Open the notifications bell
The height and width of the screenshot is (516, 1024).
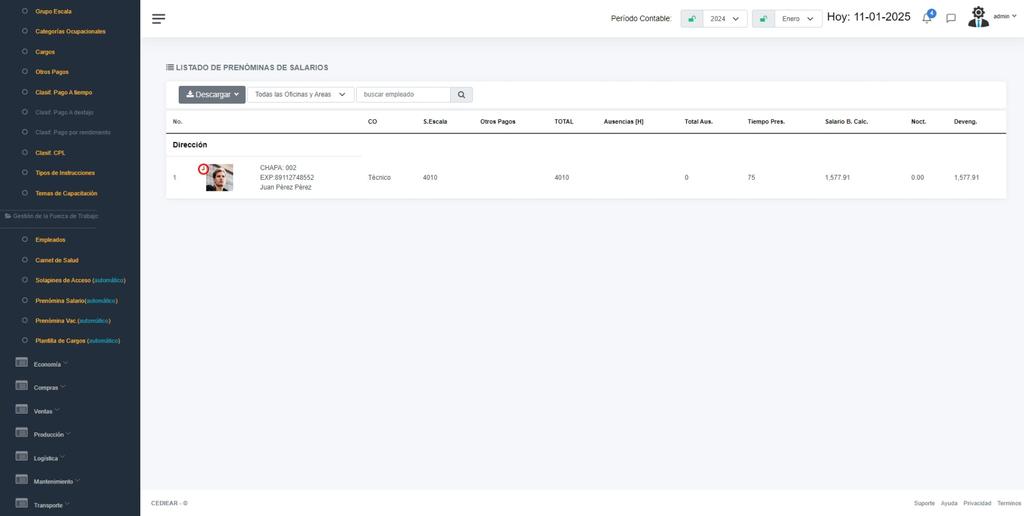coord(927,18)
